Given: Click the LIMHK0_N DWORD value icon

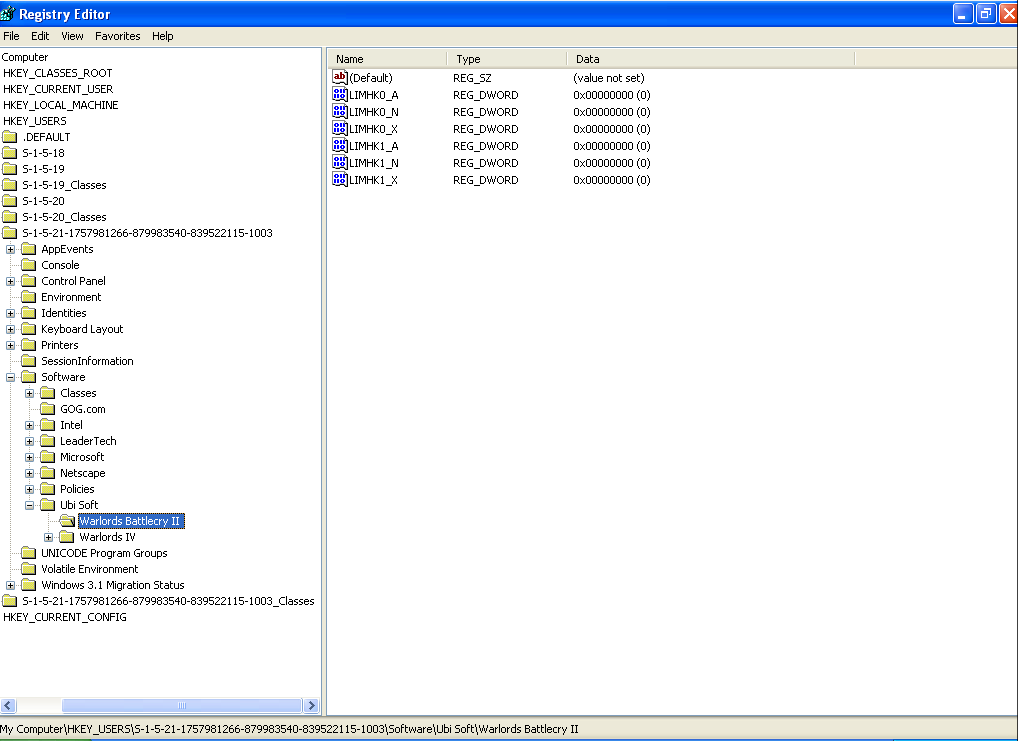Looking at the screenshot, I should (x=340, y=112).
